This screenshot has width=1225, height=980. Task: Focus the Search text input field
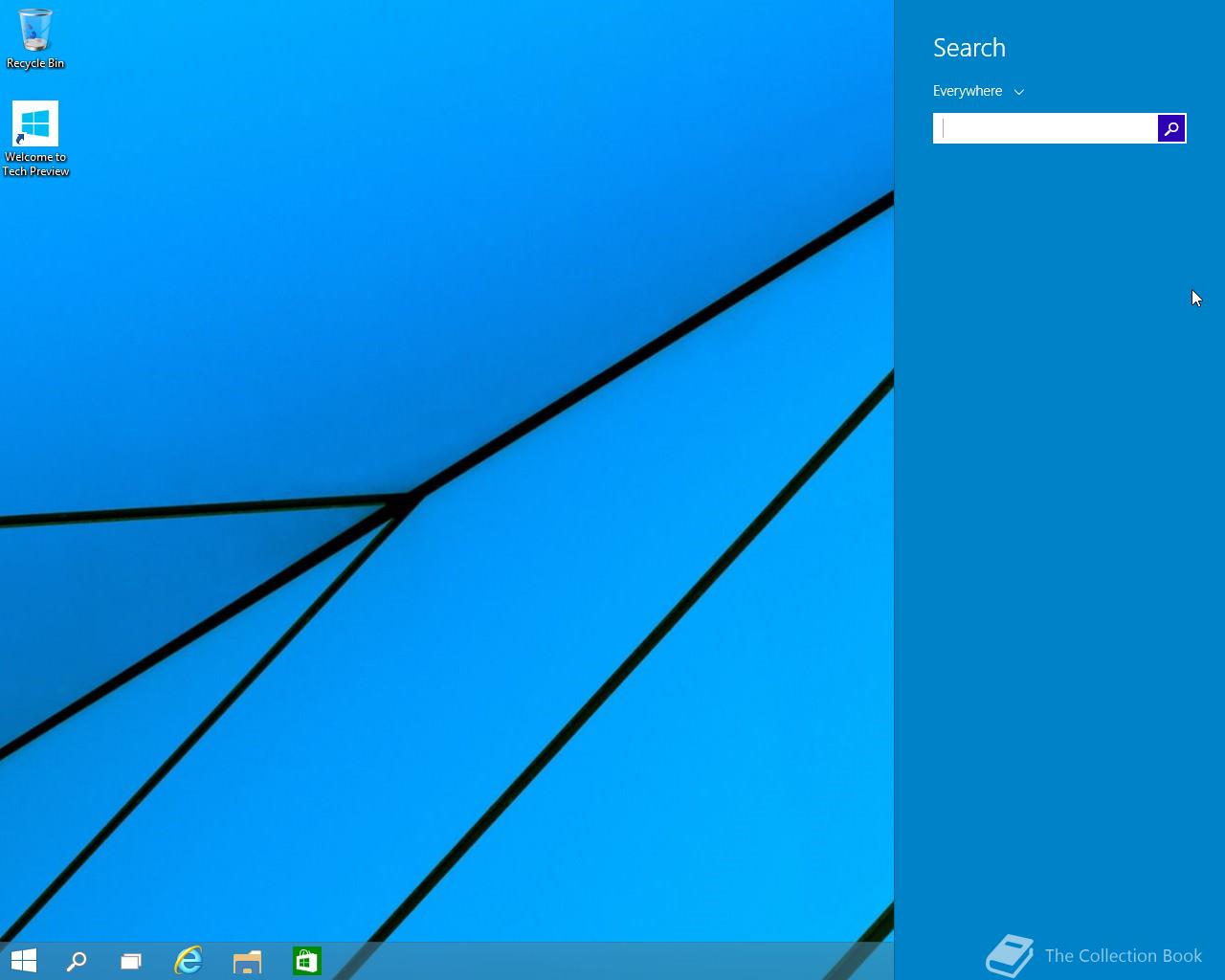1046,128
